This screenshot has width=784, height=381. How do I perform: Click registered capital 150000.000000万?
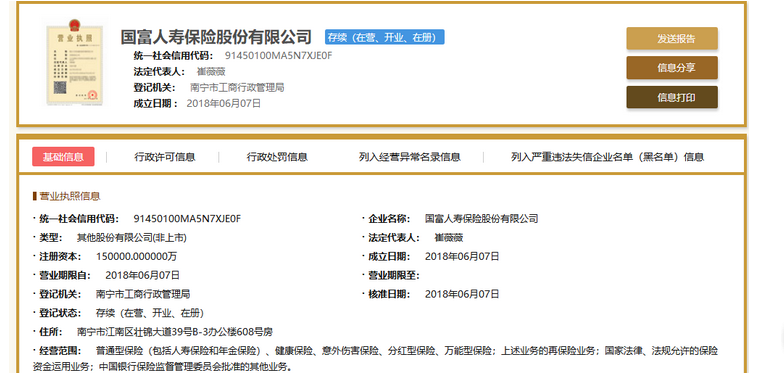pyautogui.click(x=136, y=256)
